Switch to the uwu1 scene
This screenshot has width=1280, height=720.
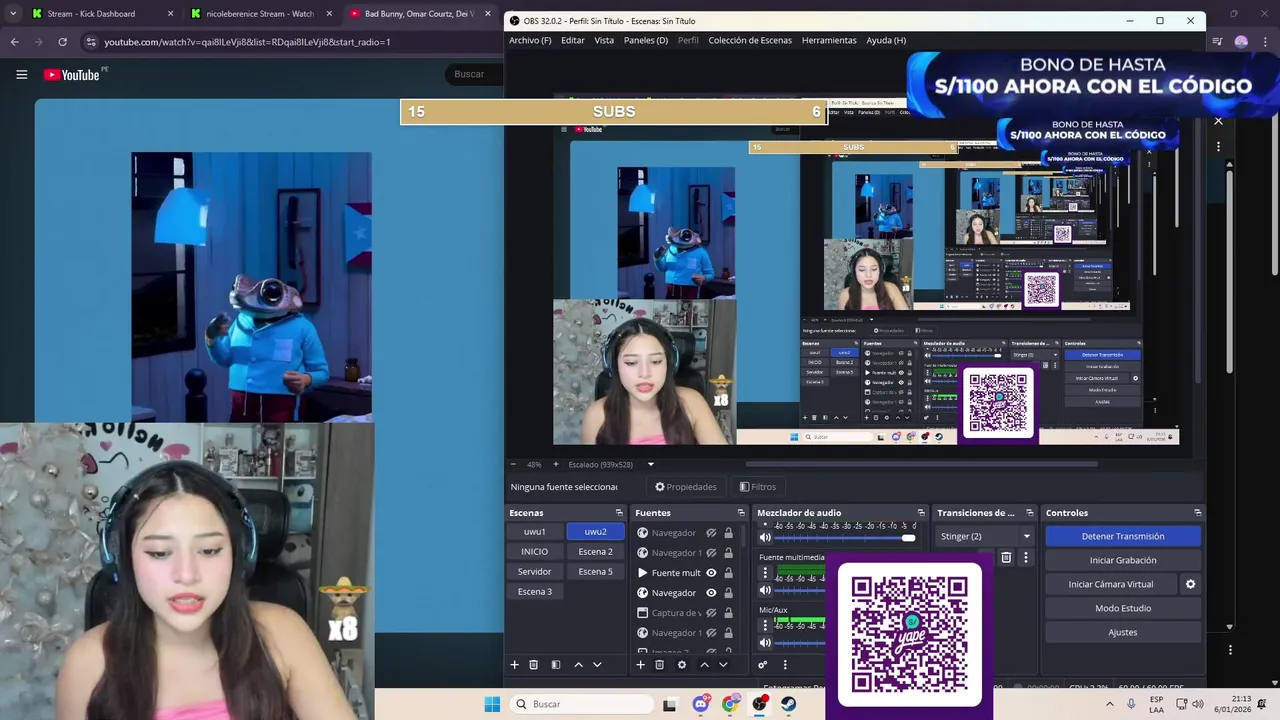click(x=535, y=532)
